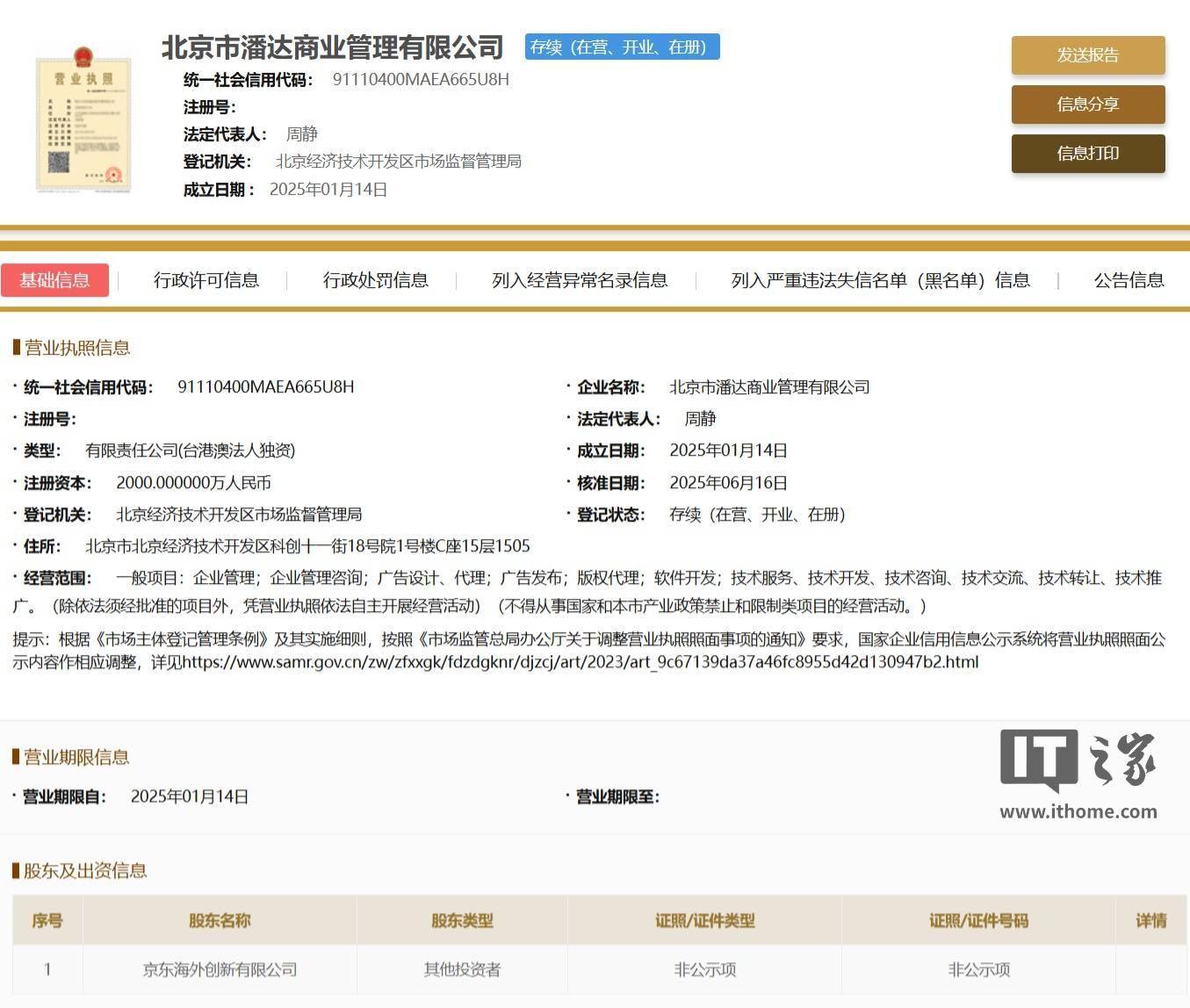Click the 营业期限信息 section heading

(76, 757)
